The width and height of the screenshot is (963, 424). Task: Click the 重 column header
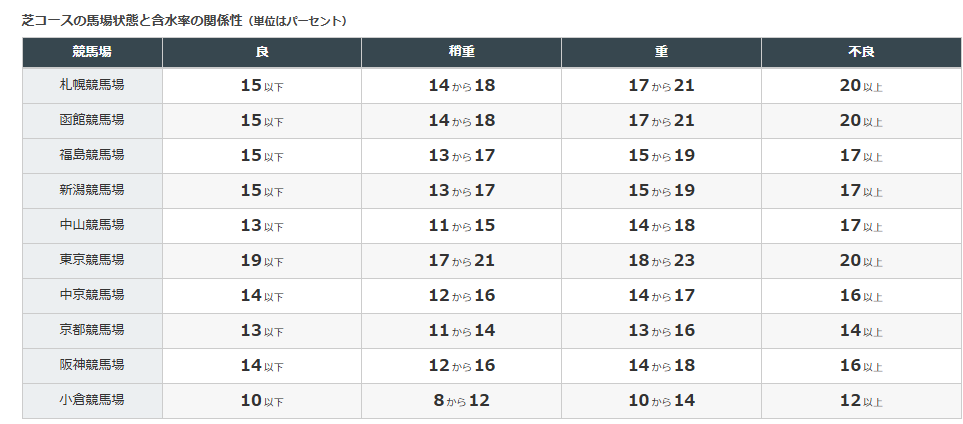tap(661, 52)
